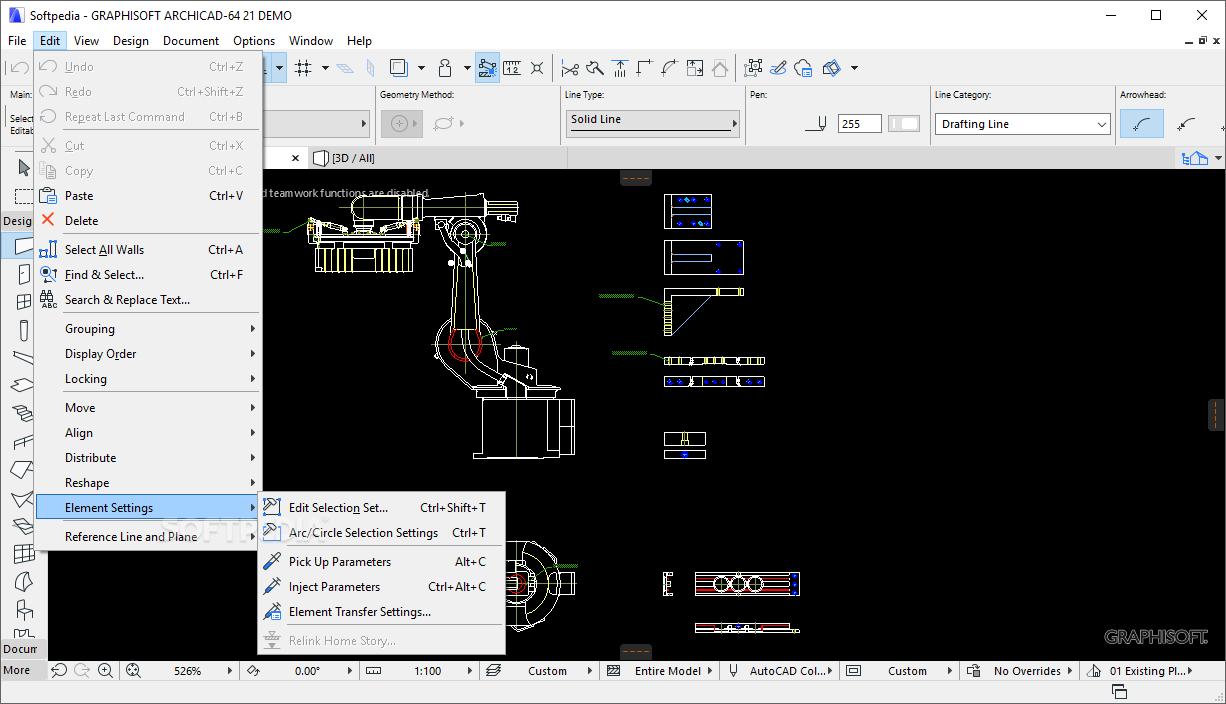Click the pen number 255 field
This screenshot has width=1226, height=704.
click(860, 124)
